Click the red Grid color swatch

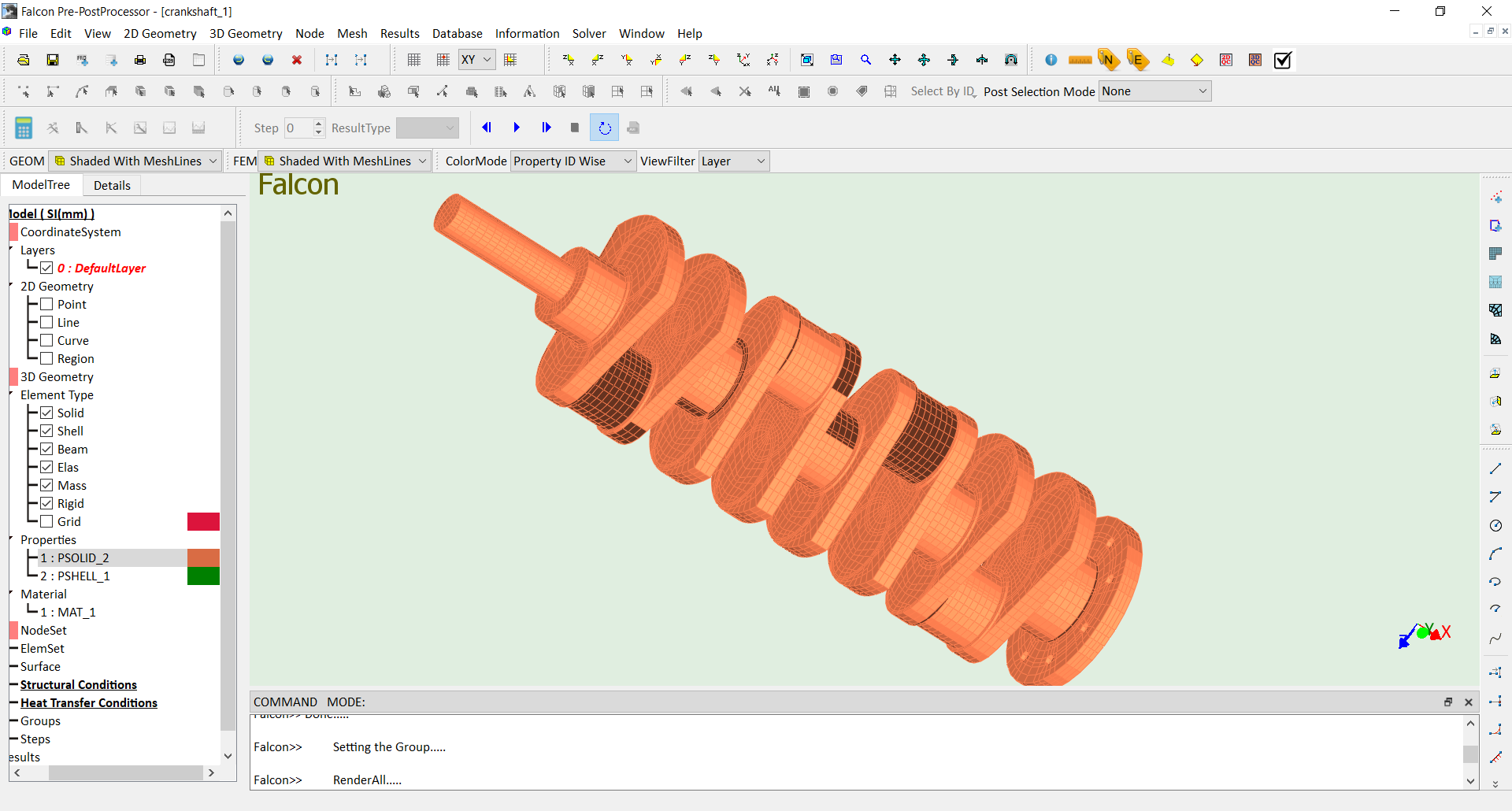[x=203, y=521]
